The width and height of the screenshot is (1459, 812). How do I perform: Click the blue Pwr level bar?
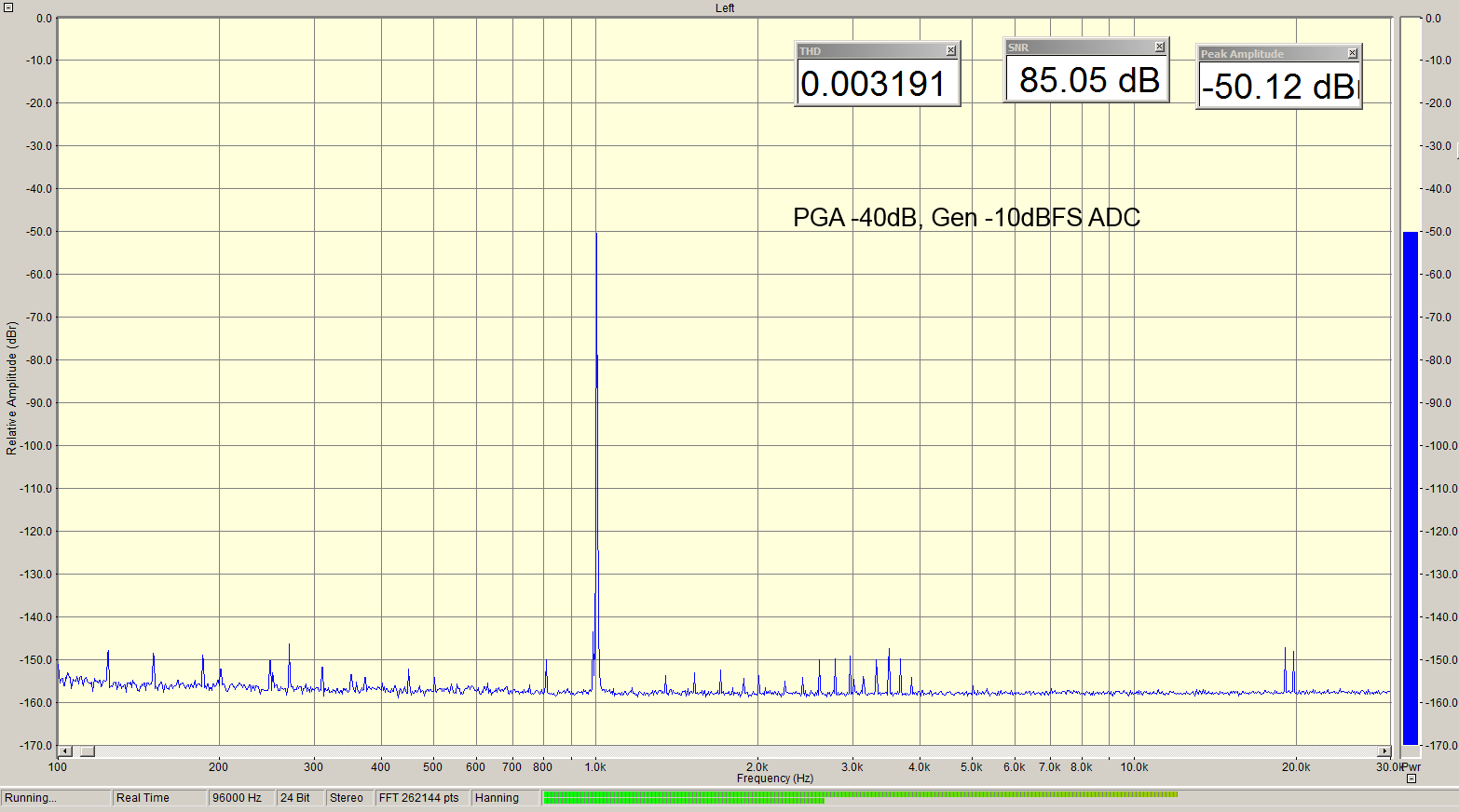(1411, 489)
